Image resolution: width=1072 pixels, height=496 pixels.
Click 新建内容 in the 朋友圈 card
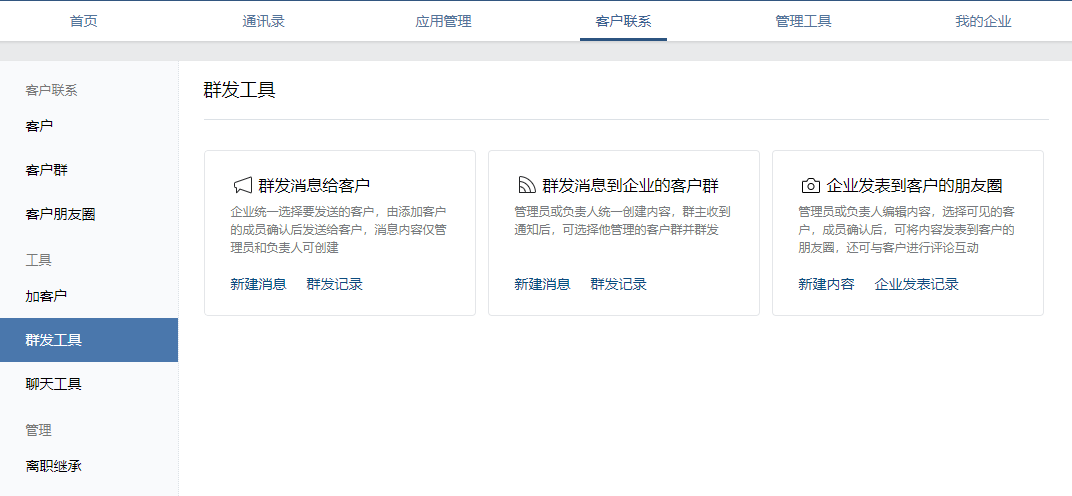pos(826,284)
